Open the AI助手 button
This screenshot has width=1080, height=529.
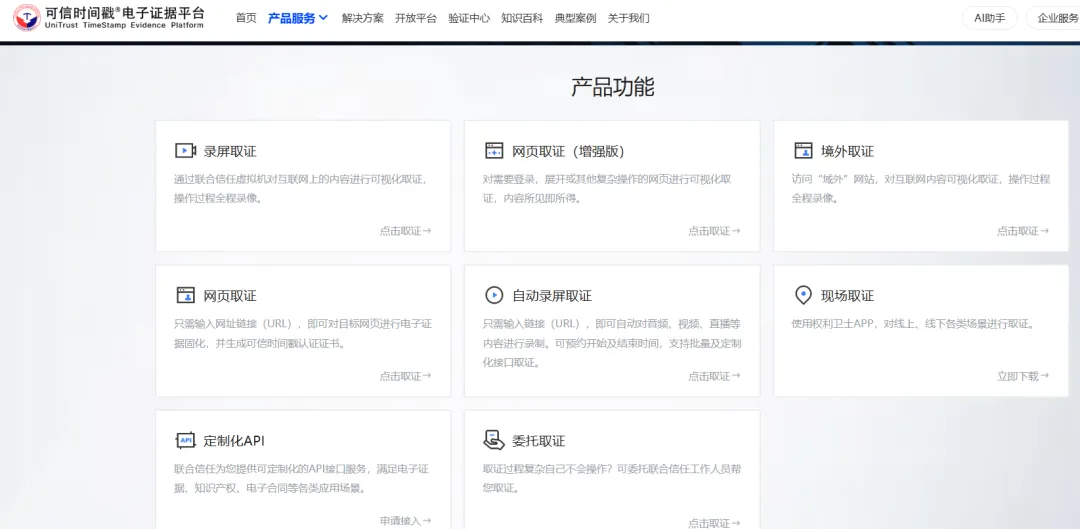click(989, 19)
